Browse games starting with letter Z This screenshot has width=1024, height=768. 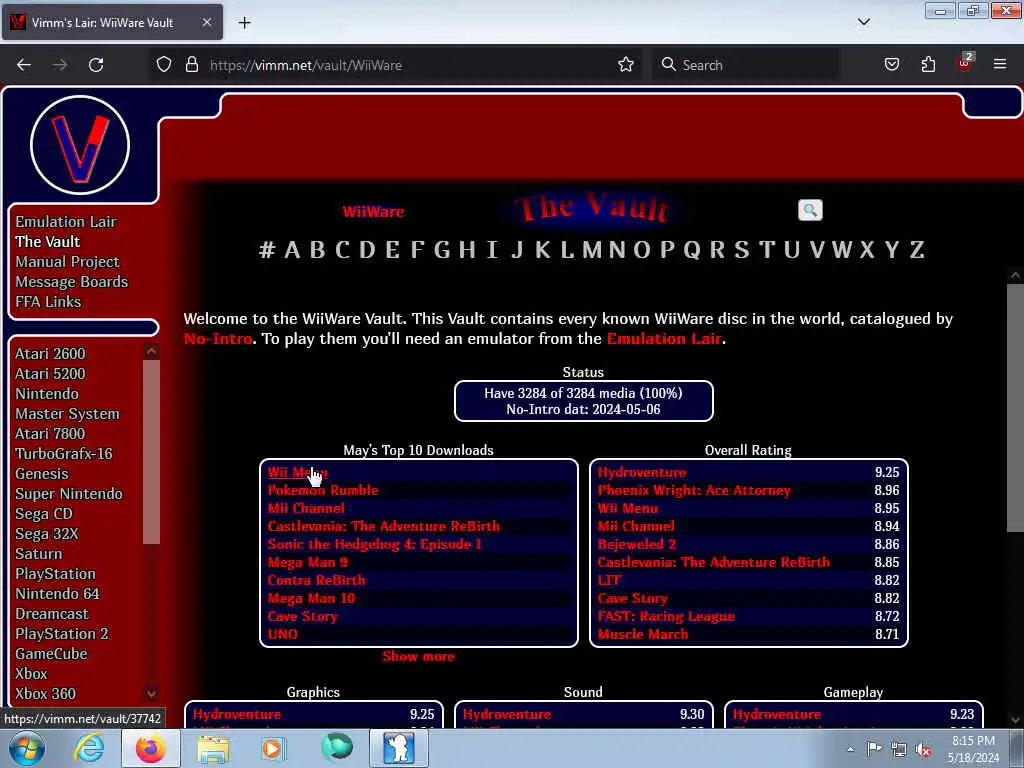point(917,249)
